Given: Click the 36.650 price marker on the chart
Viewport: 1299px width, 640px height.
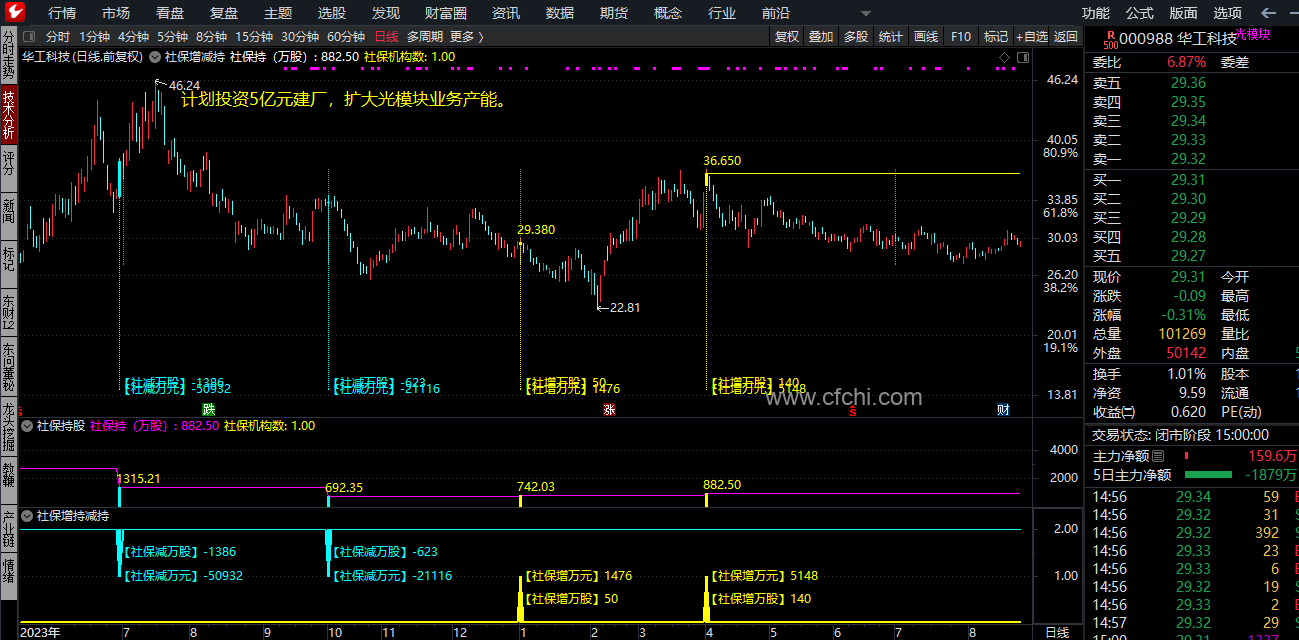Looking at the screenshot, I should pyautogui.click(x=722, y=160).
